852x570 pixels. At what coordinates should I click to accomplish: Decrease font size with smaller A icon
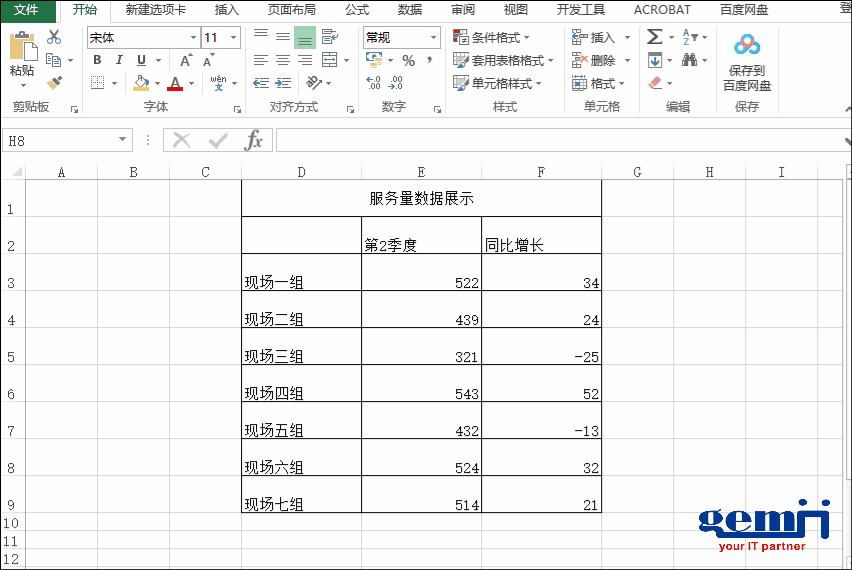[x=209, y=60]
